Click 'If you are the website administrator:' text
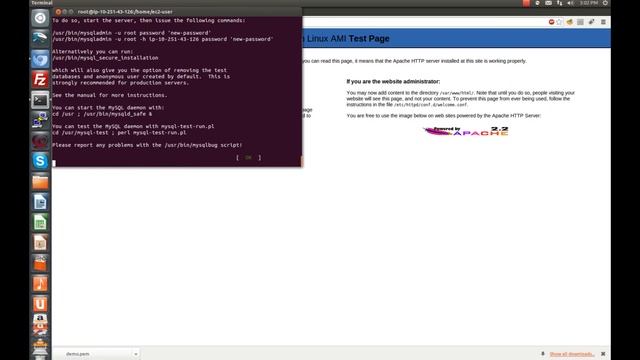640x360 pixels. click(393, 82)
